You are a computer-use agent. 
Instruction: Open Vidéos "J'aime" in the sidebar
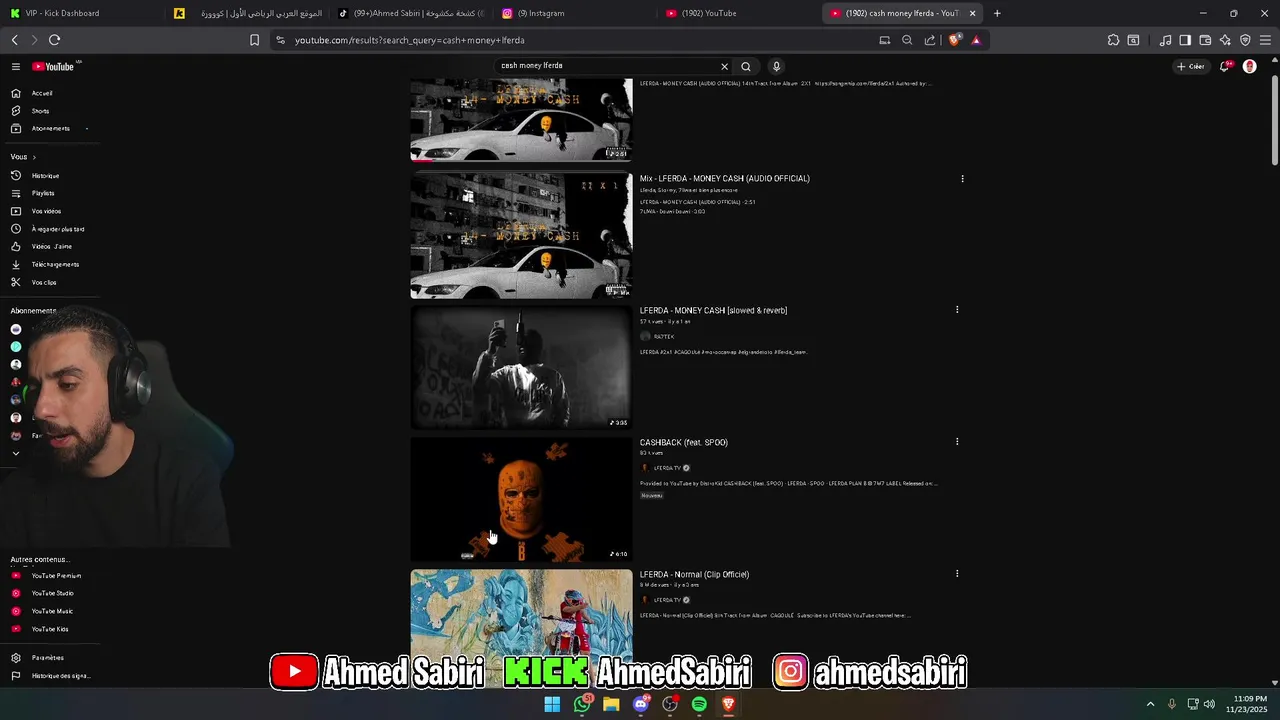pos(51,247)
